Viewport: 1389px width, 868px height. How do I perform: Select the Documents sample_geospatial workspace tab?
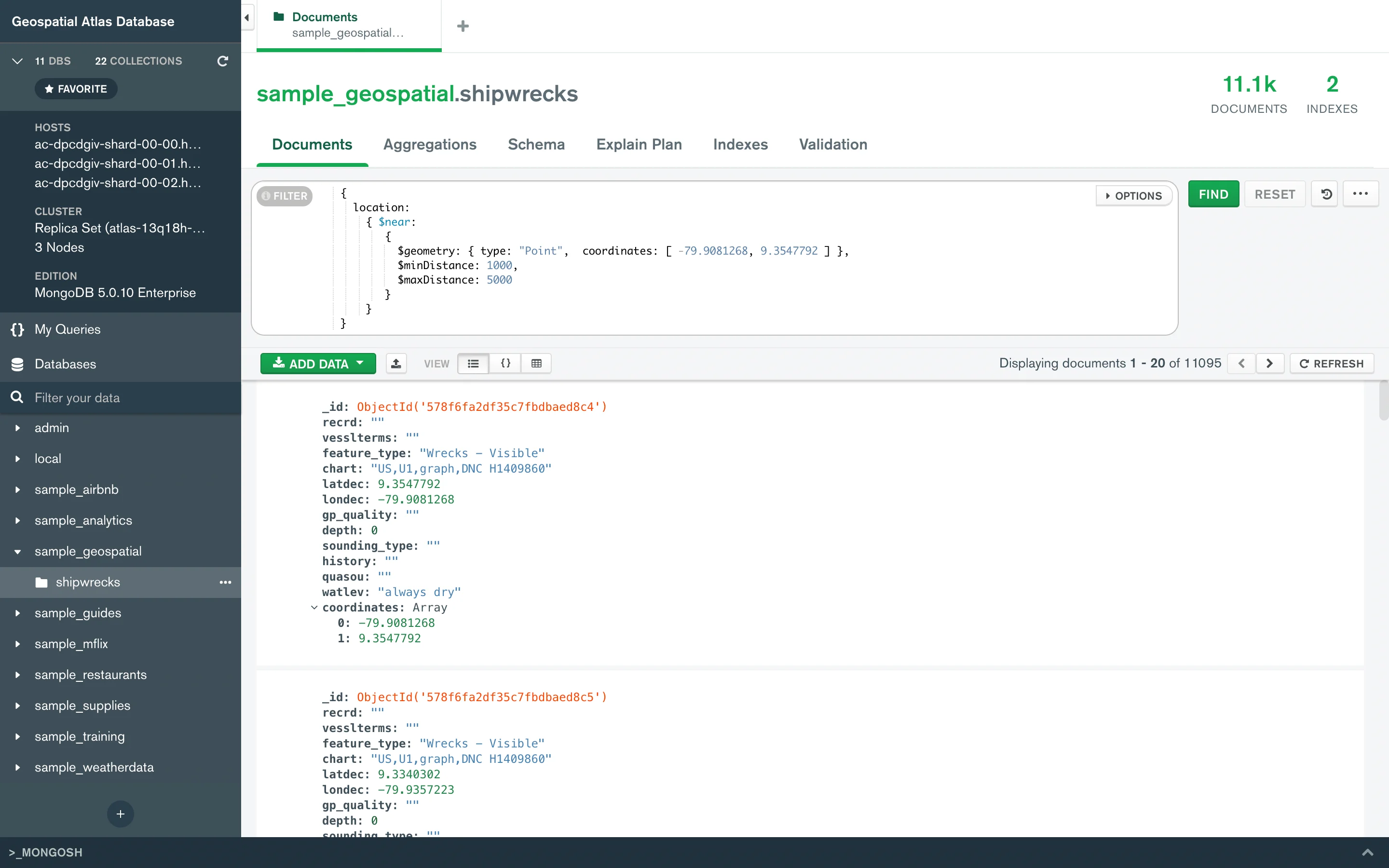[x=349, y=25]
